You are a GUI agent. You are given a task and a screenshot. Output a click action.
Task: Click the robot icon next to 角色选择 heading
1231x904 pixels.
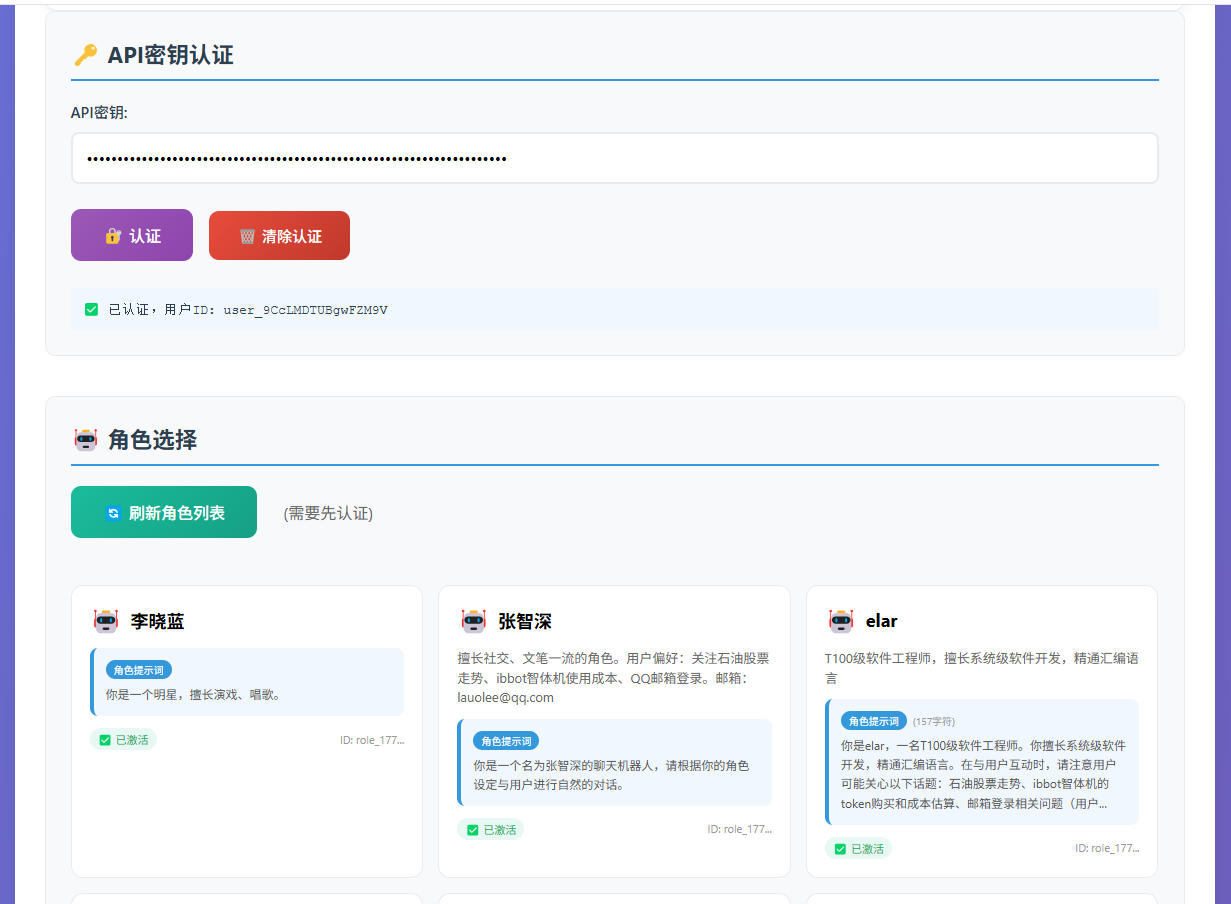point(87,439)
